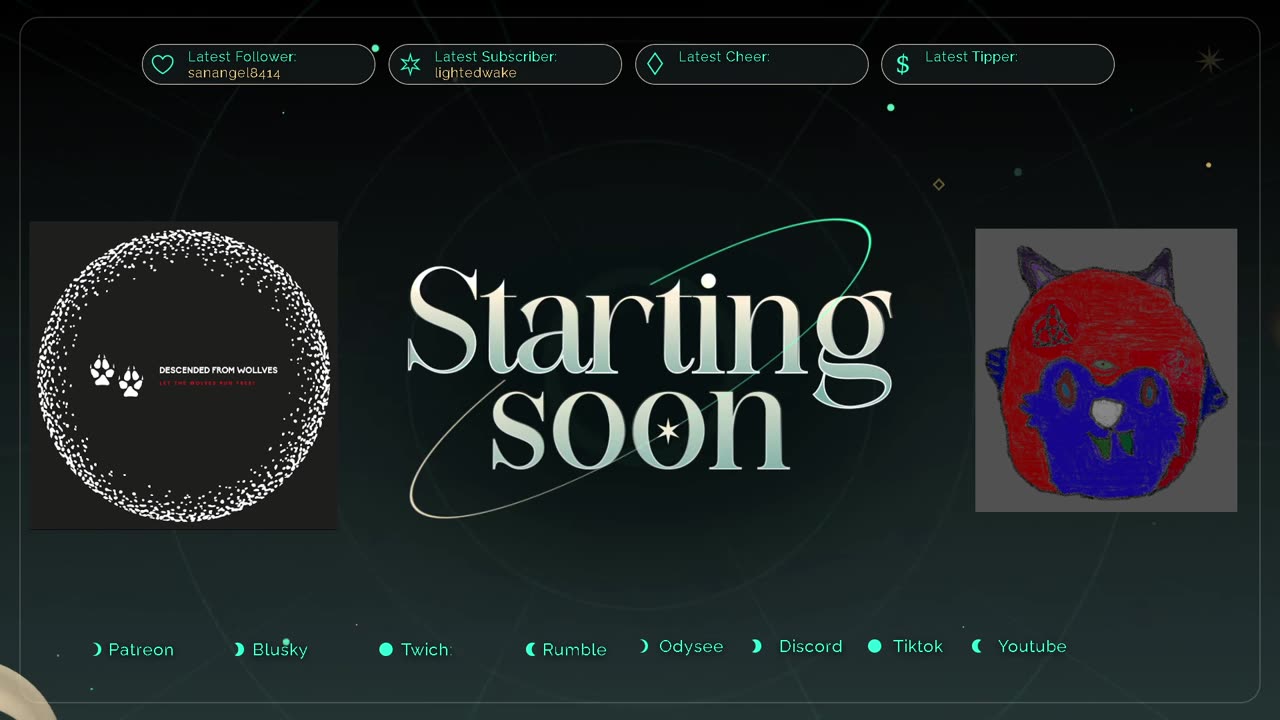Click the moon icon next to Rumble

click(531, 649)
